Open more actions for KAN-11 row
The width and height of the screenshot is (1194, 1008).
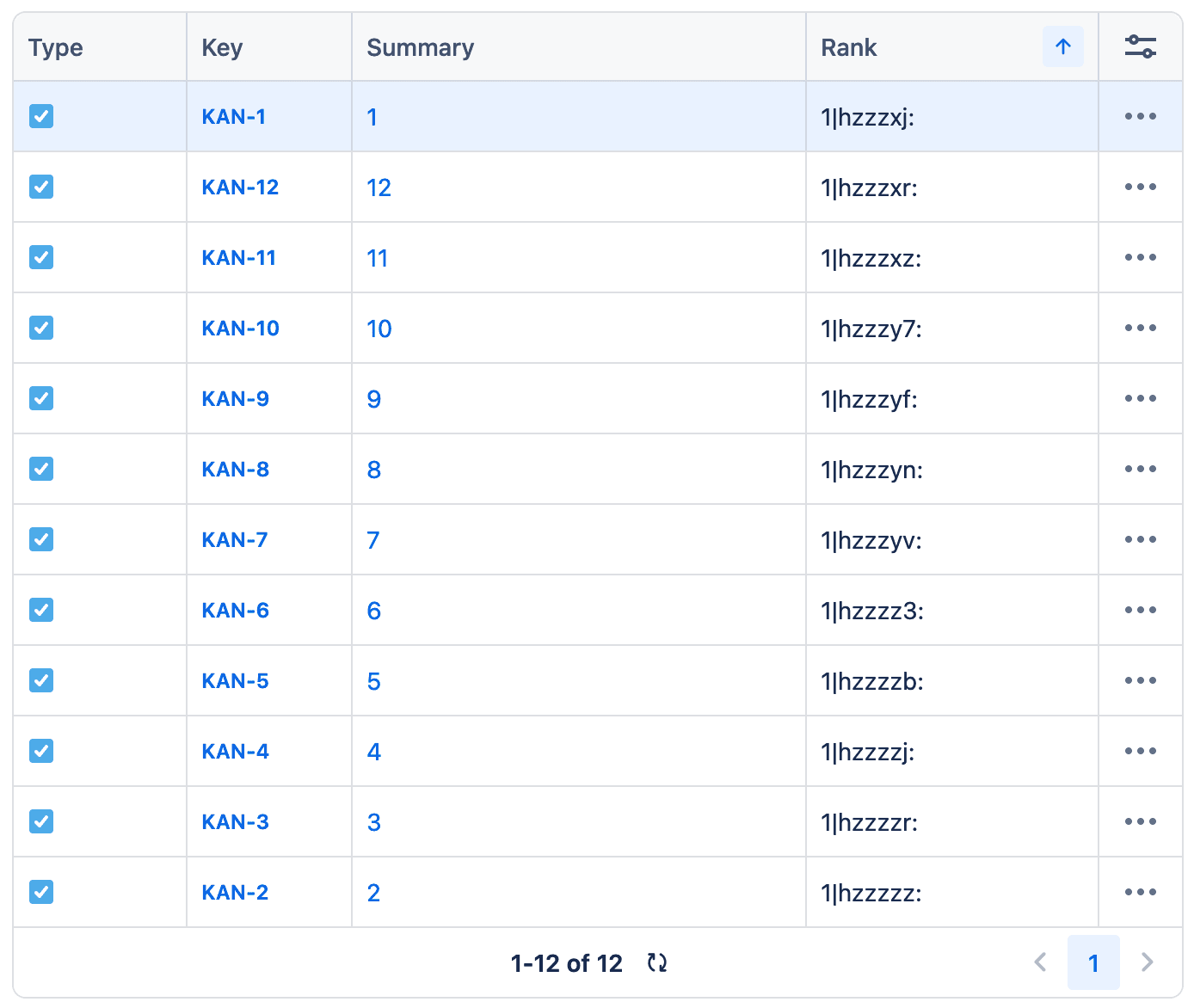1140,257
